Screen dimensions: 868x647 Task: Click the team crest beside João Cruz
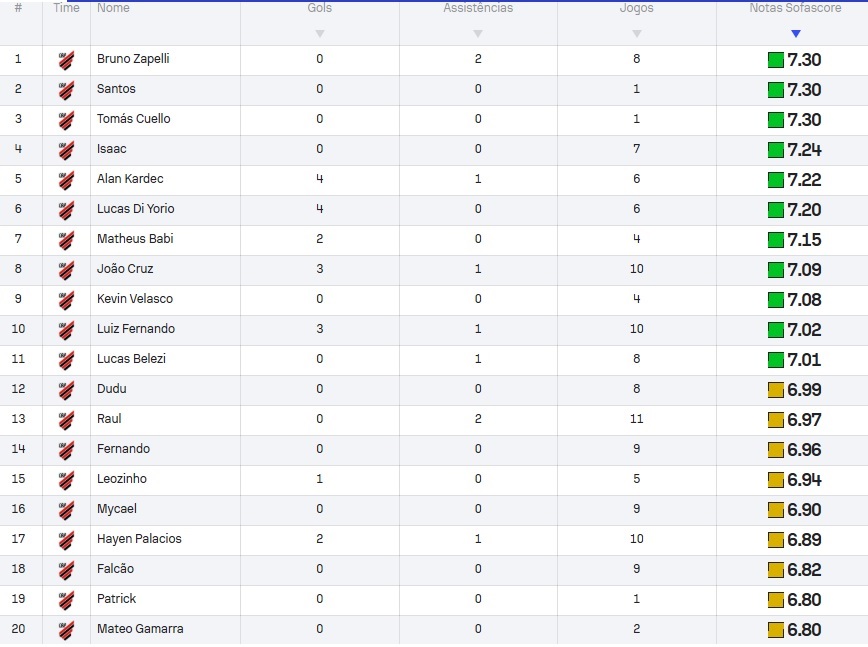point(66,270)
